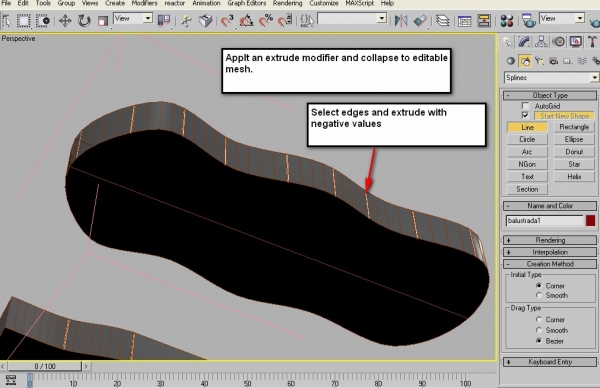
Task: Open the Layer Manager icon
Action: (442, 20)
